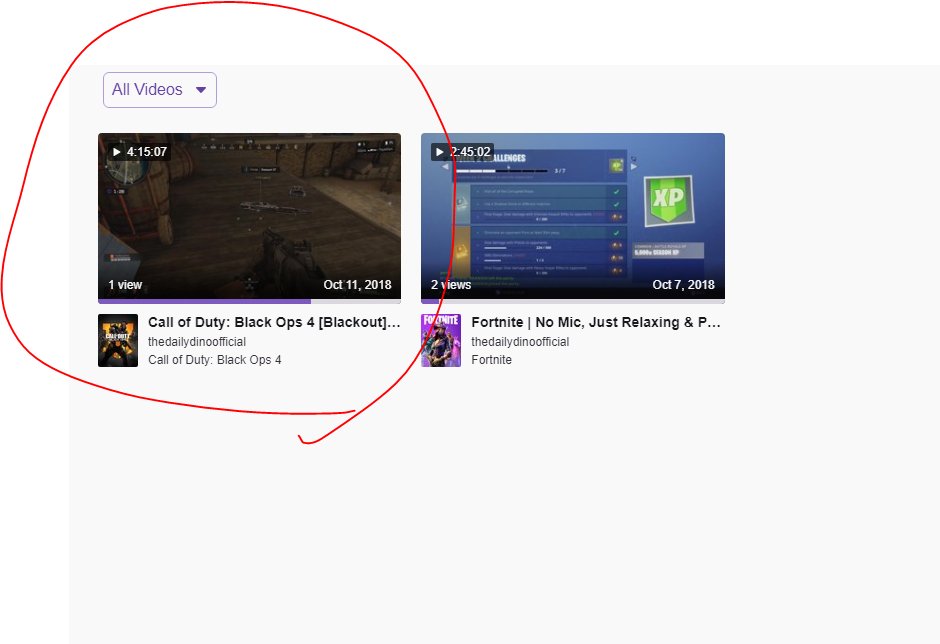Image resolution: width=940 pixels, height=644 pixels.
Task: Click the '2 views' count label
Action: (451, 285)
